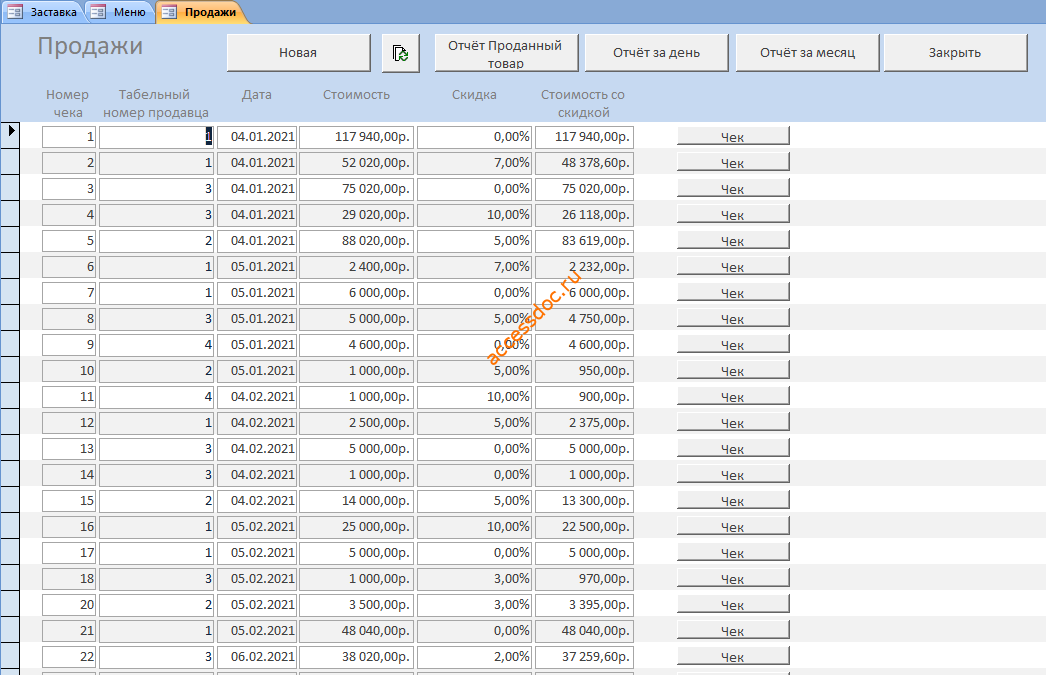Image resolution: width=1046 pixels, height=675 pixels.
Task: Select the Продажи tab
Action: [202, 12]
